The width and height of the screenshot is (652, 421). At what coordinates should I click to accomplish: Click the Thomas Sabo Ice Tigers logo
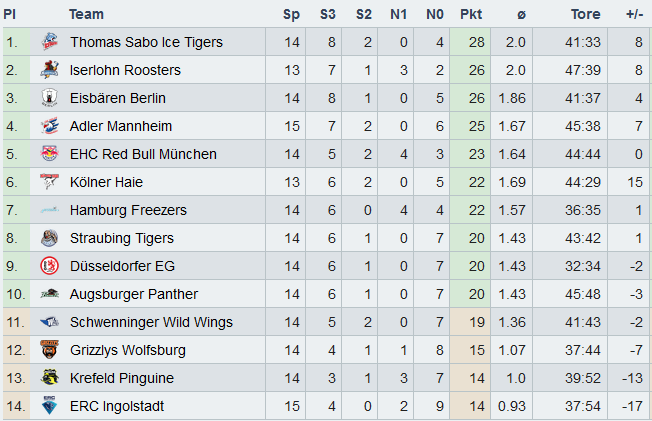pyautogui.click(x=50, y=42)
